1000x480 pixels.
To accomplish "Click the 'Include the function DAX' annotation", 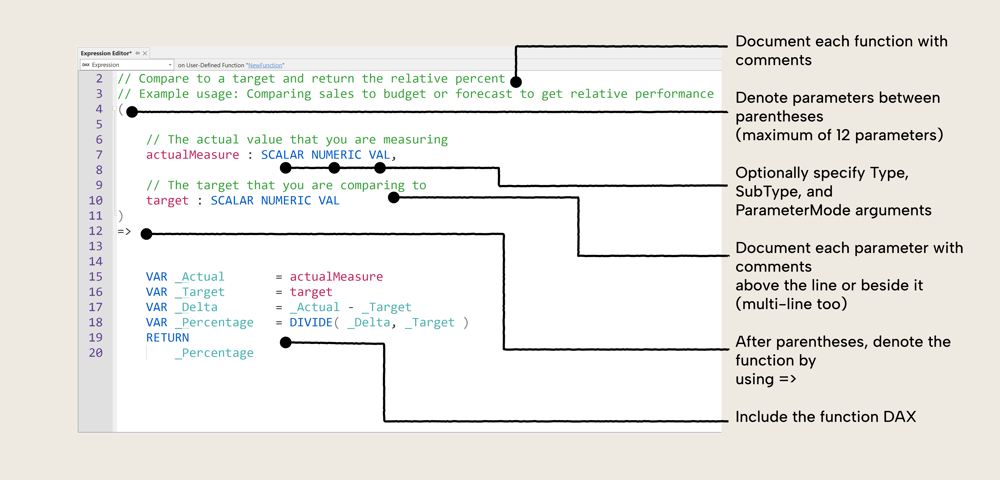I will click(825, 417).
